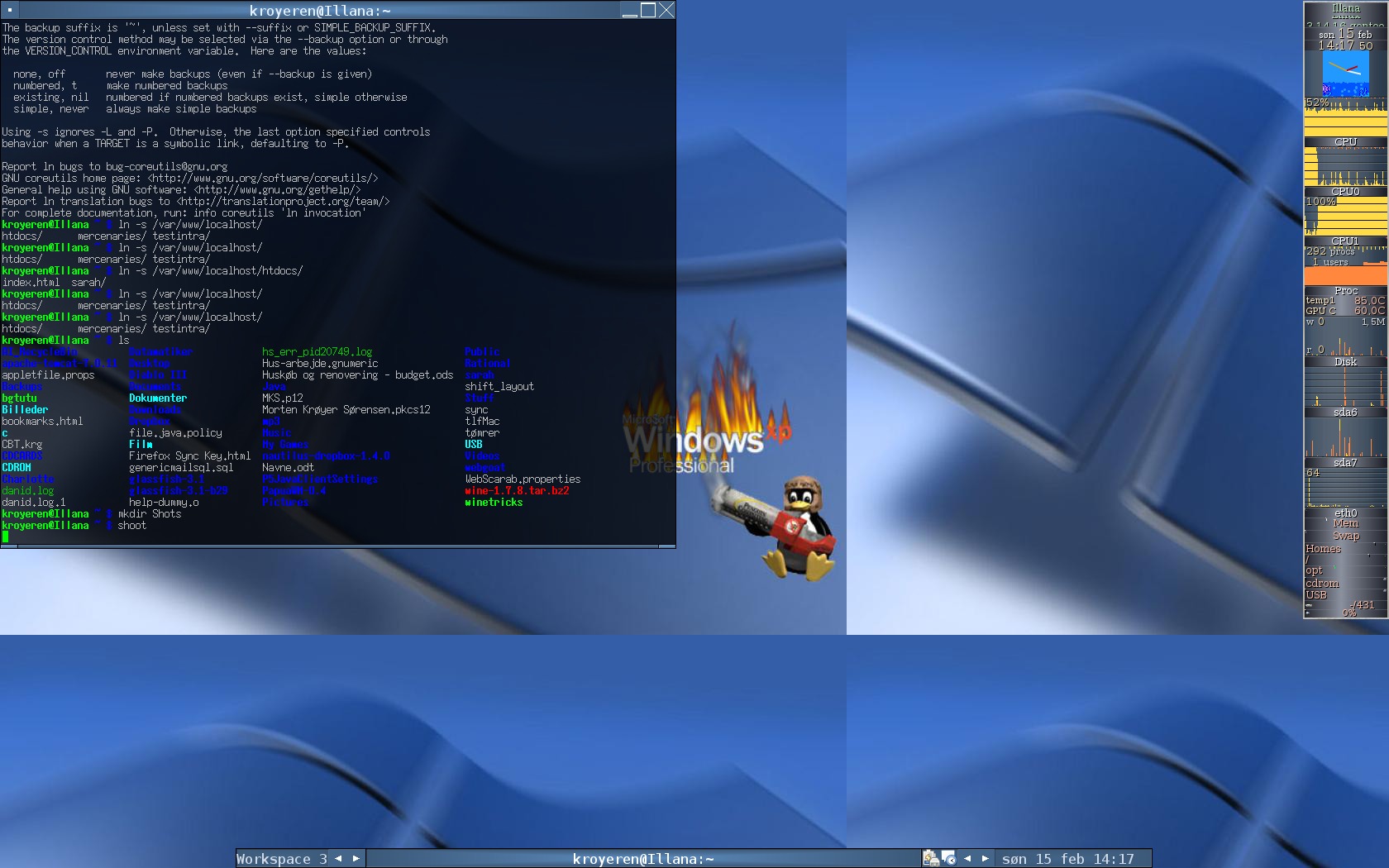The image size is (1389, 868).
Task: Toggle USB mount in GKrellM
Action: (1316, 595)
